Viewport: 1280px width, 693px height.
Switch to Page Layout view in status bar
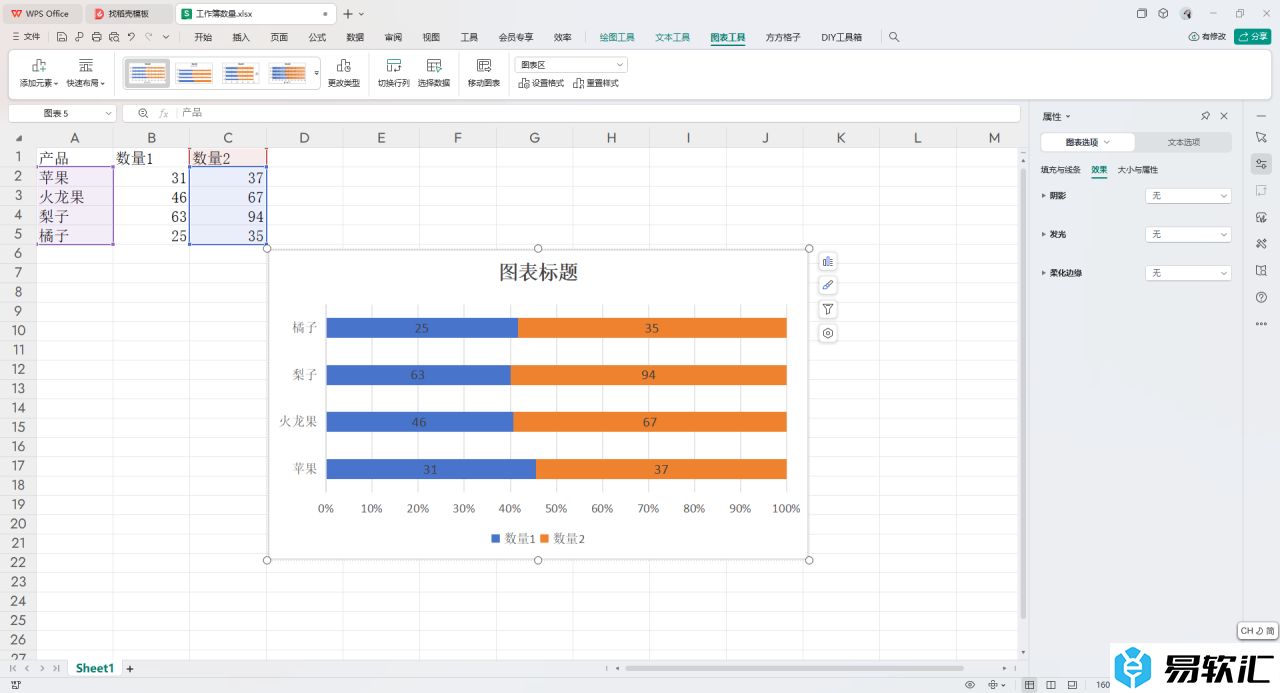pyautogui.click(x=1051, y=685)
